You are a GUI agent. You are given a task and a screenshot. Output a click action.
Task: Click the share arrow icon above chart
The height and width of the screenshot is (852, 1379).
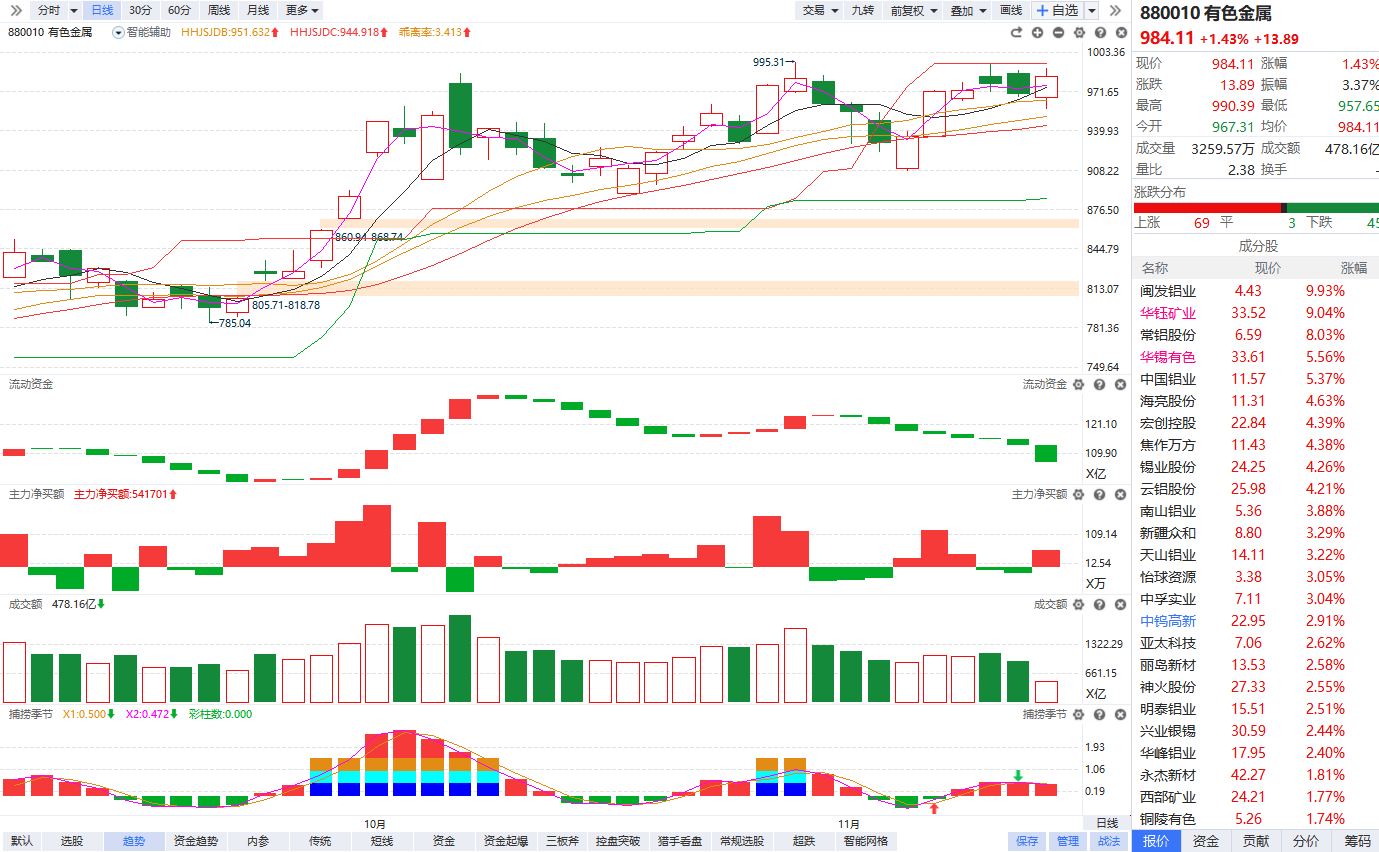[x=1017, y=32]
